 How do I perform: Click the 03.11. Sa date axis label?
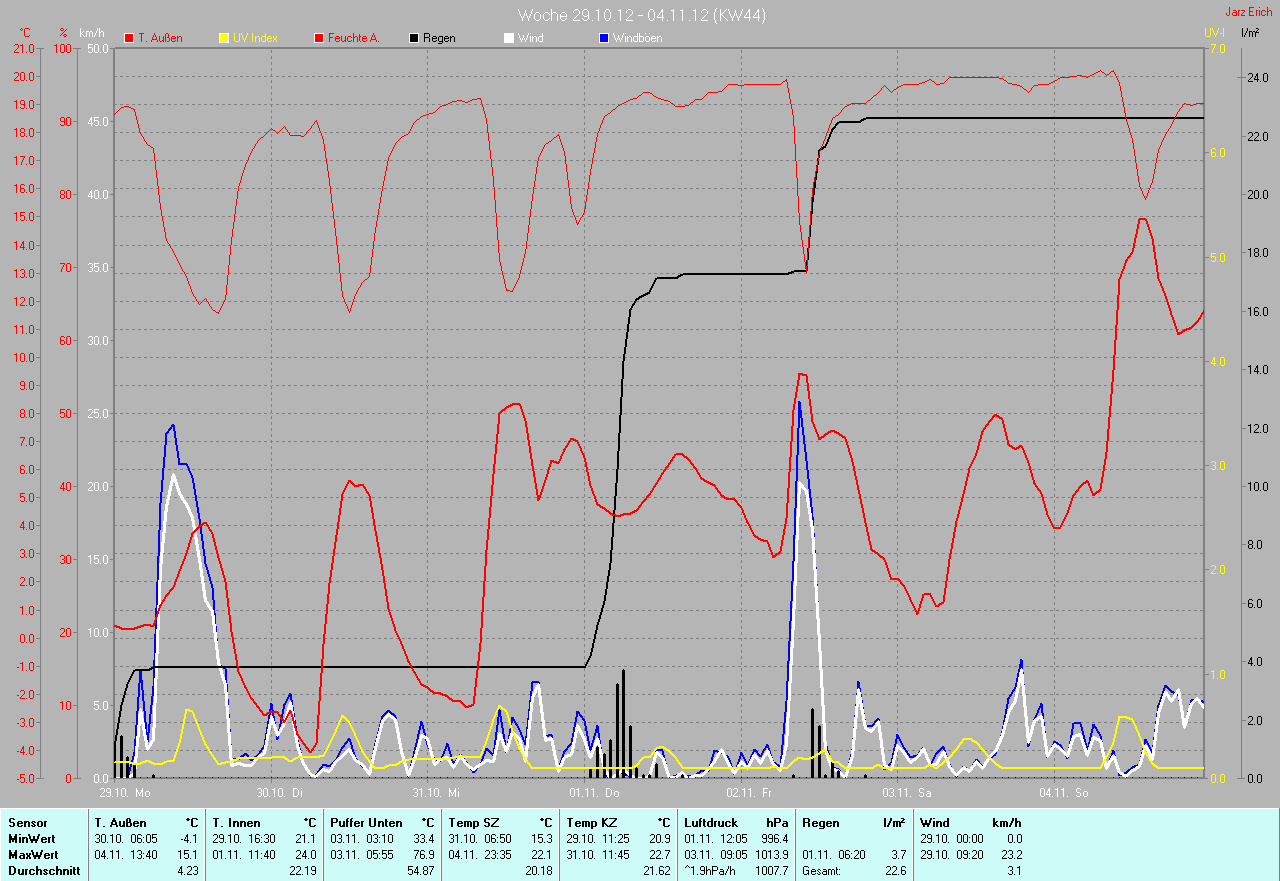[x=907, y=792]
